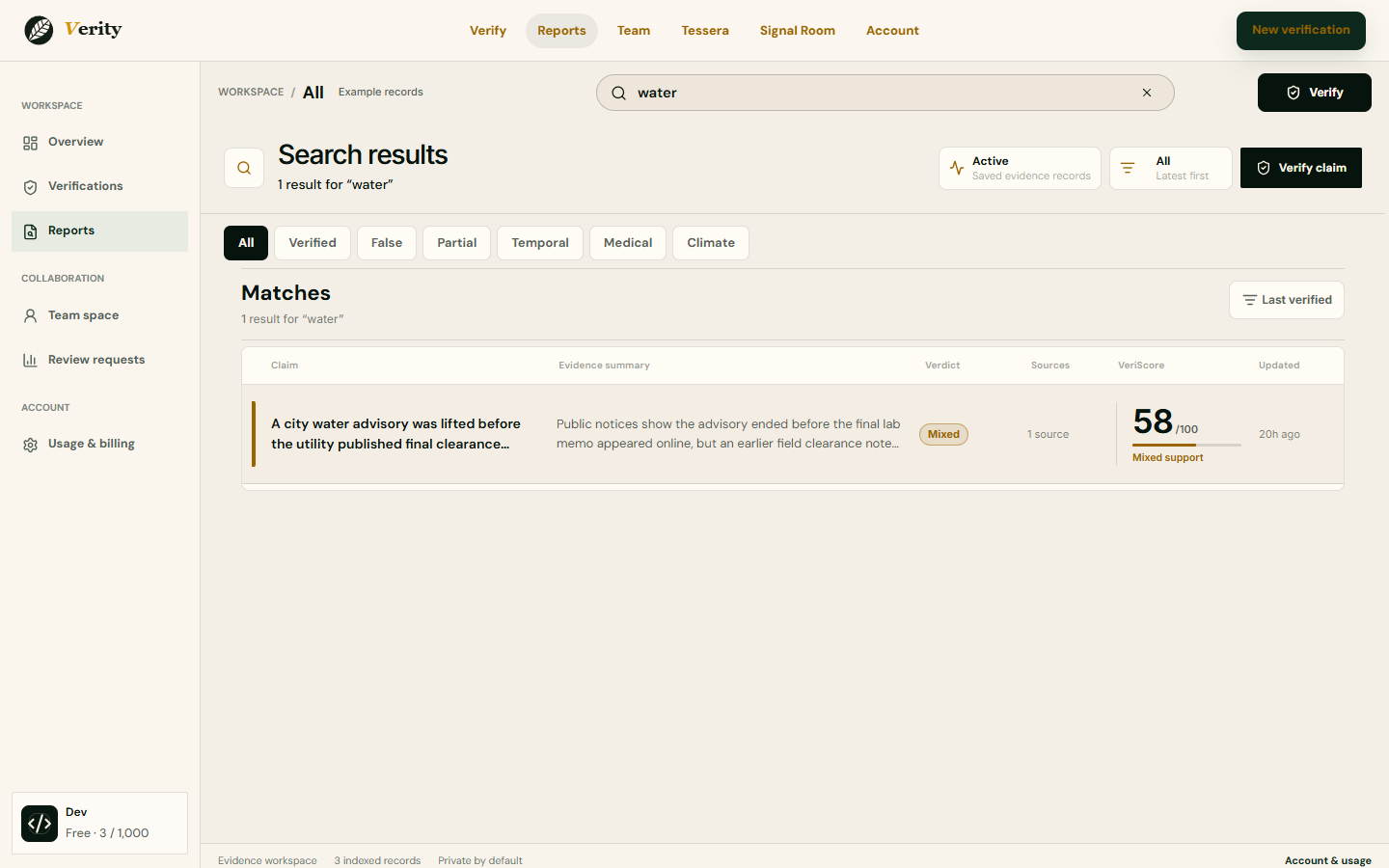Open the All Latest first sort dropdown
Image resolution: width=1389 pixels, height=868 pixels.
pyautogui.click(x=1171, y=168)
